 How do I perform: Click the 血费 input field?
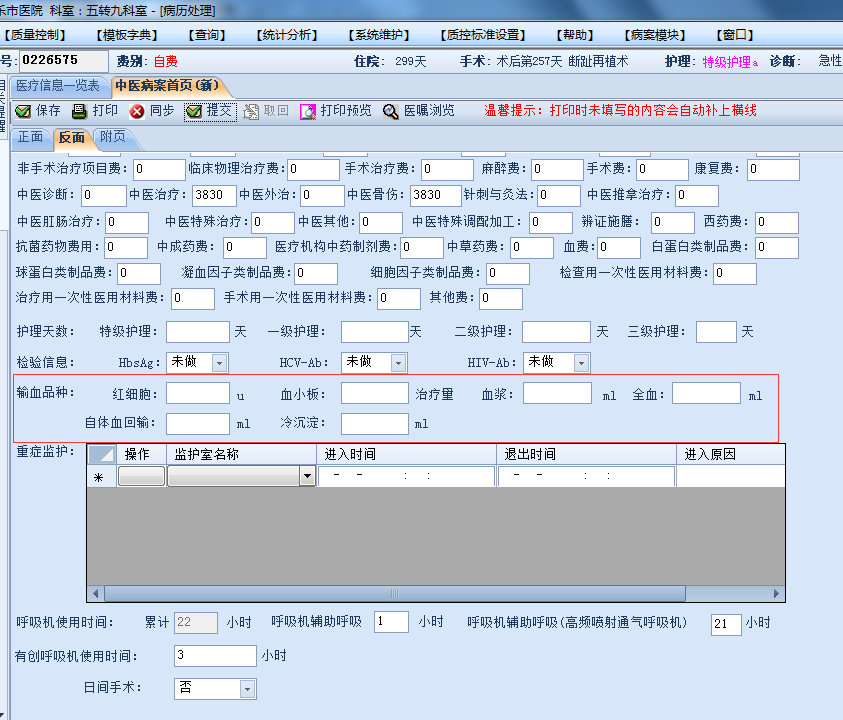coord(619,248)
